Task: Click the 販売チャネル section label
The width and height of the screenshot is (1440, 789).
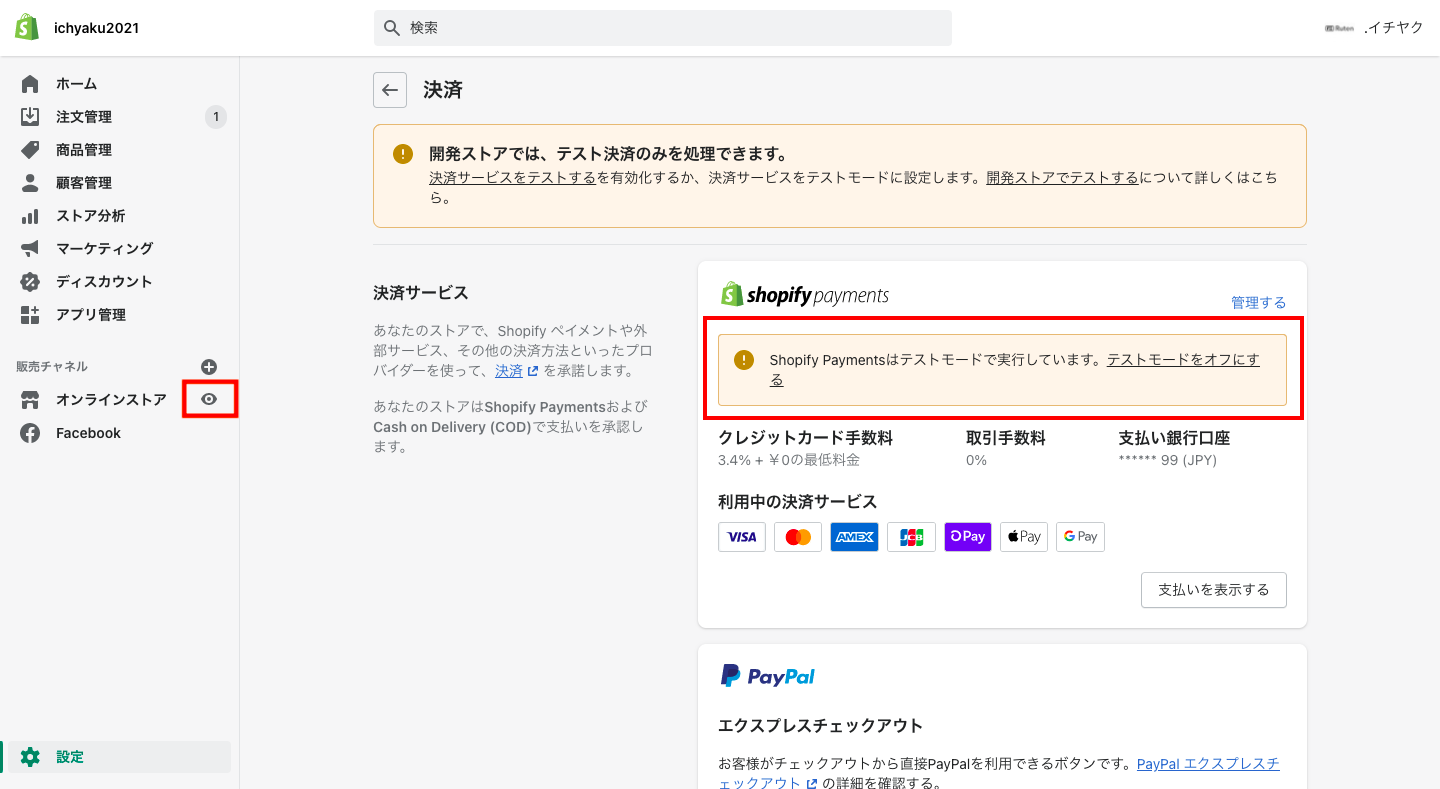Action: [52, 367]
